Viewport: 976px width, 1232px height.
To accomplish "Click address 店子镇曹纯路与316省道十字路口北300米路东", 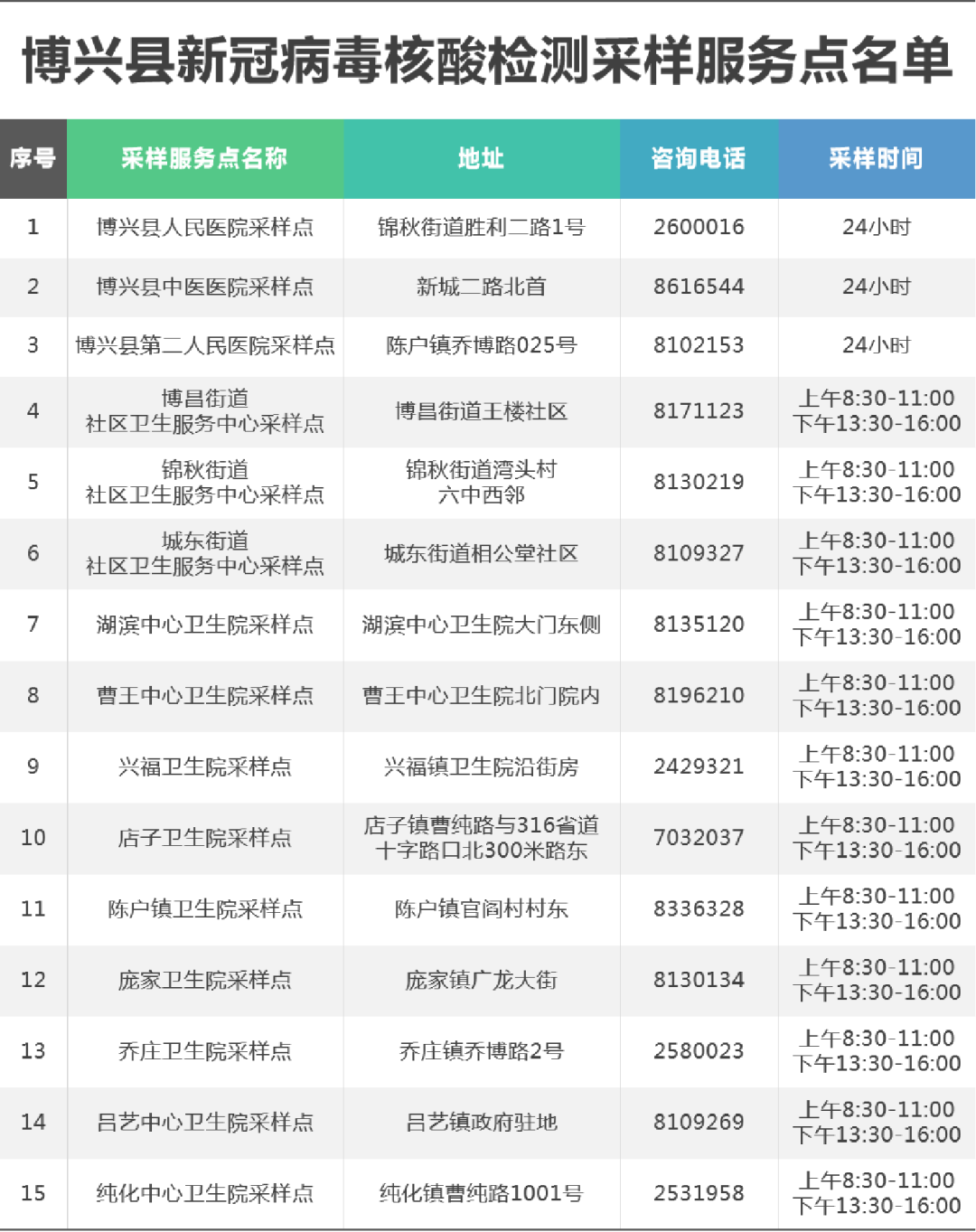I will pos(481,838).
